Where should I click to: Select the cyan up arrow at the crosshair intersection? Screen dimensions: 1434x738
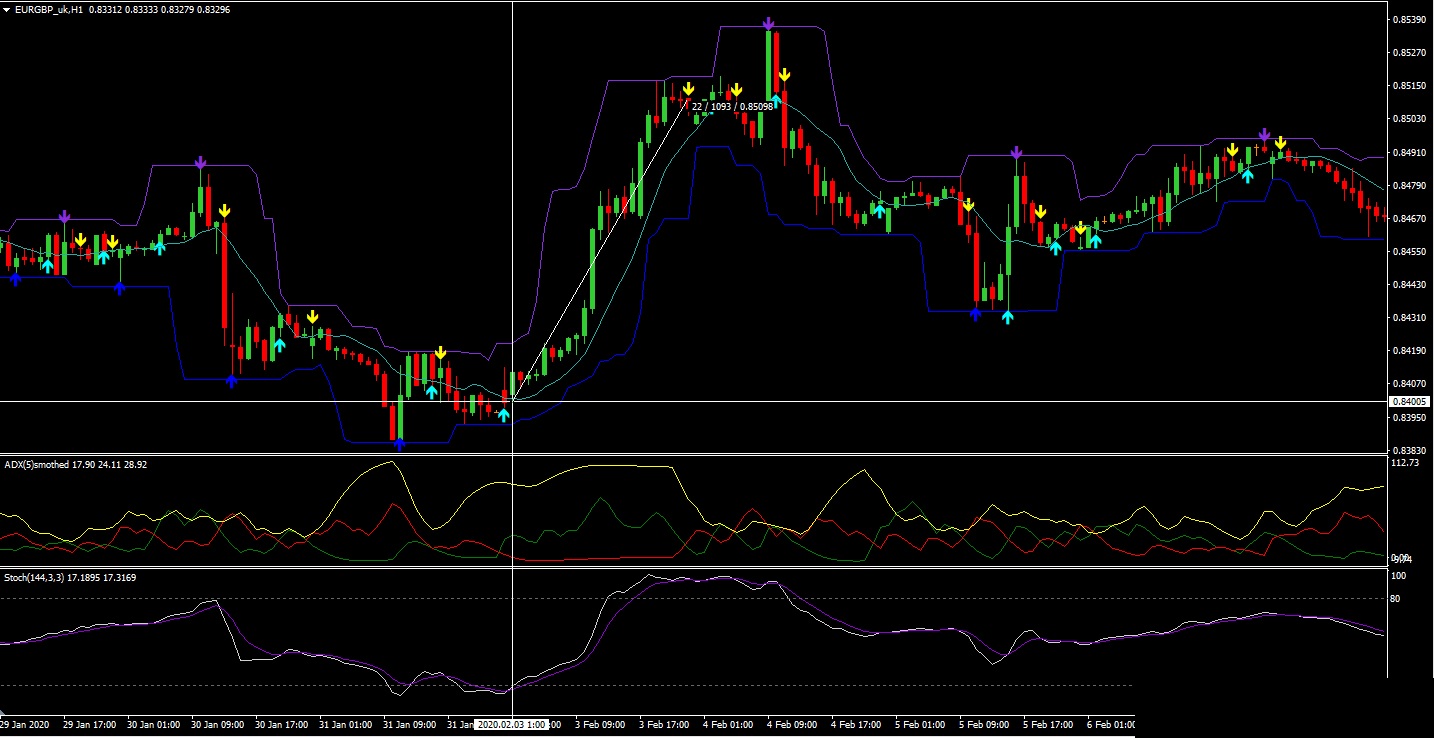(x=504, y=415)
